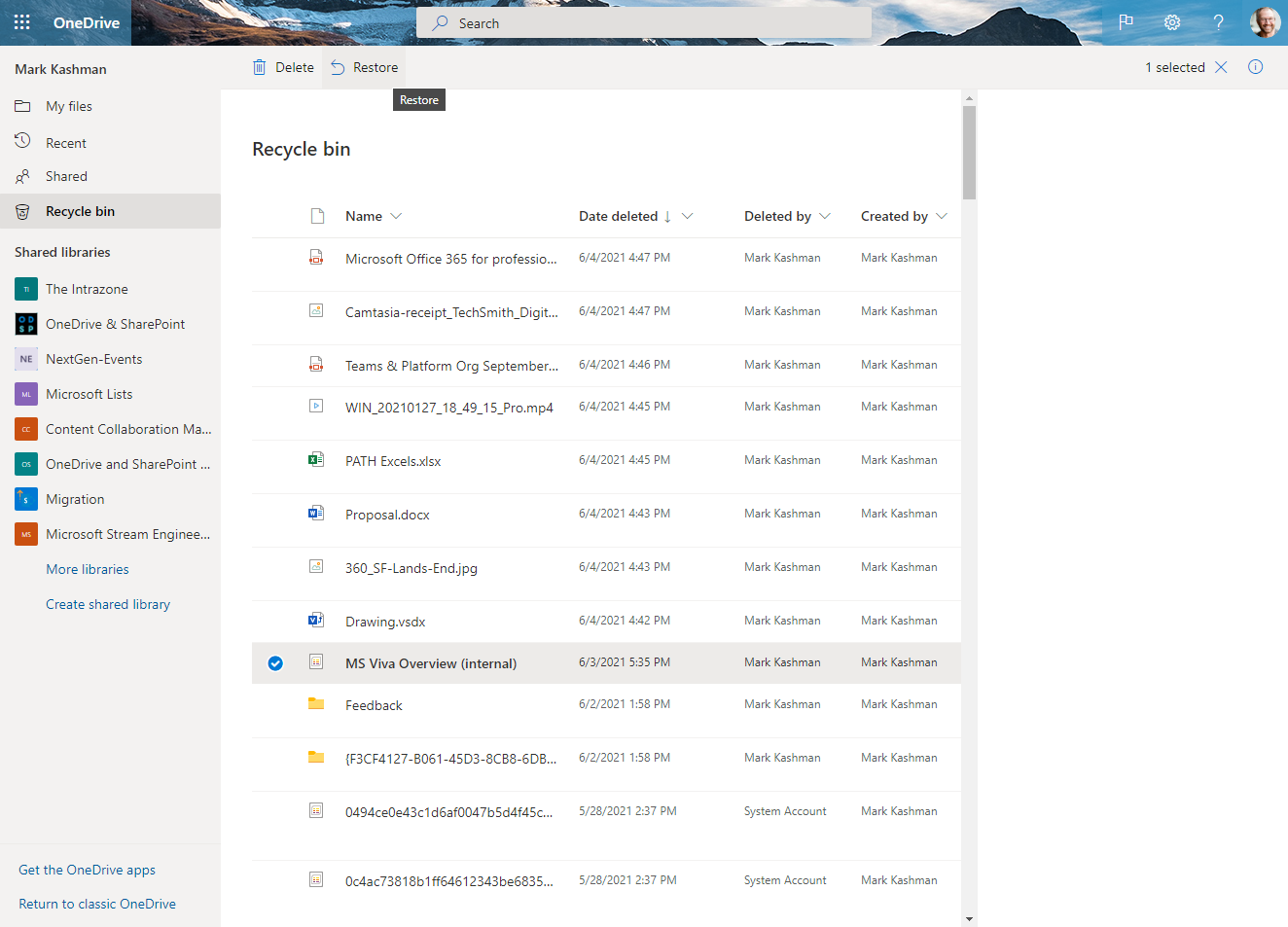Click the More libraries link
This screenshot has height=927, width=1288.
88,569
